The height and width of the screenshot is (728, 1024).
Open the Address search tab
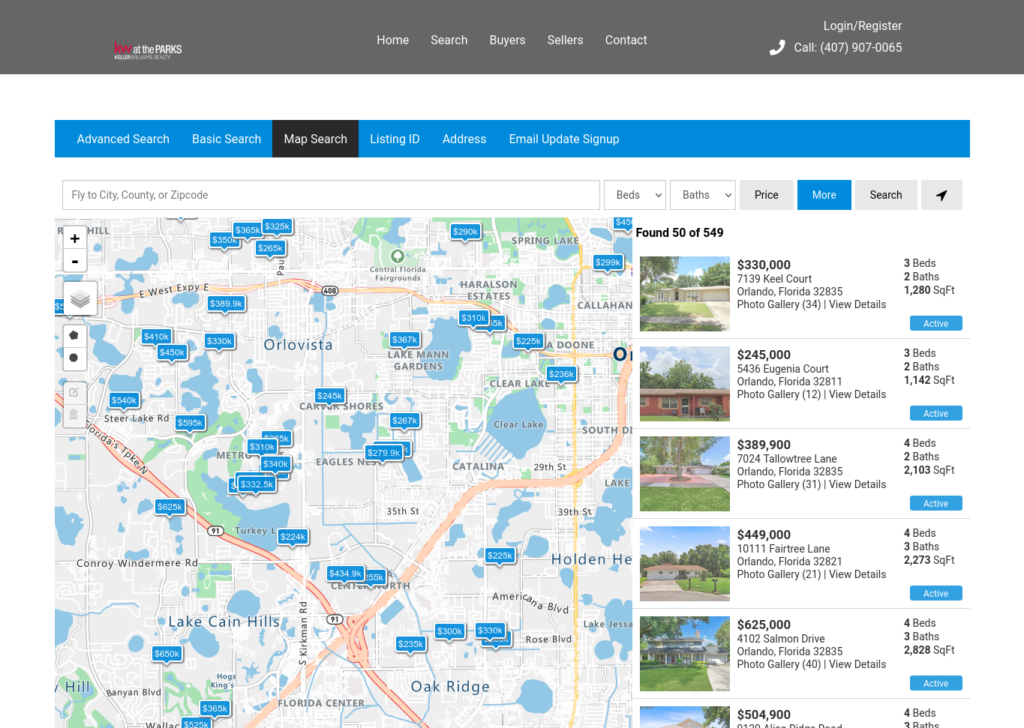coord(464,139)
